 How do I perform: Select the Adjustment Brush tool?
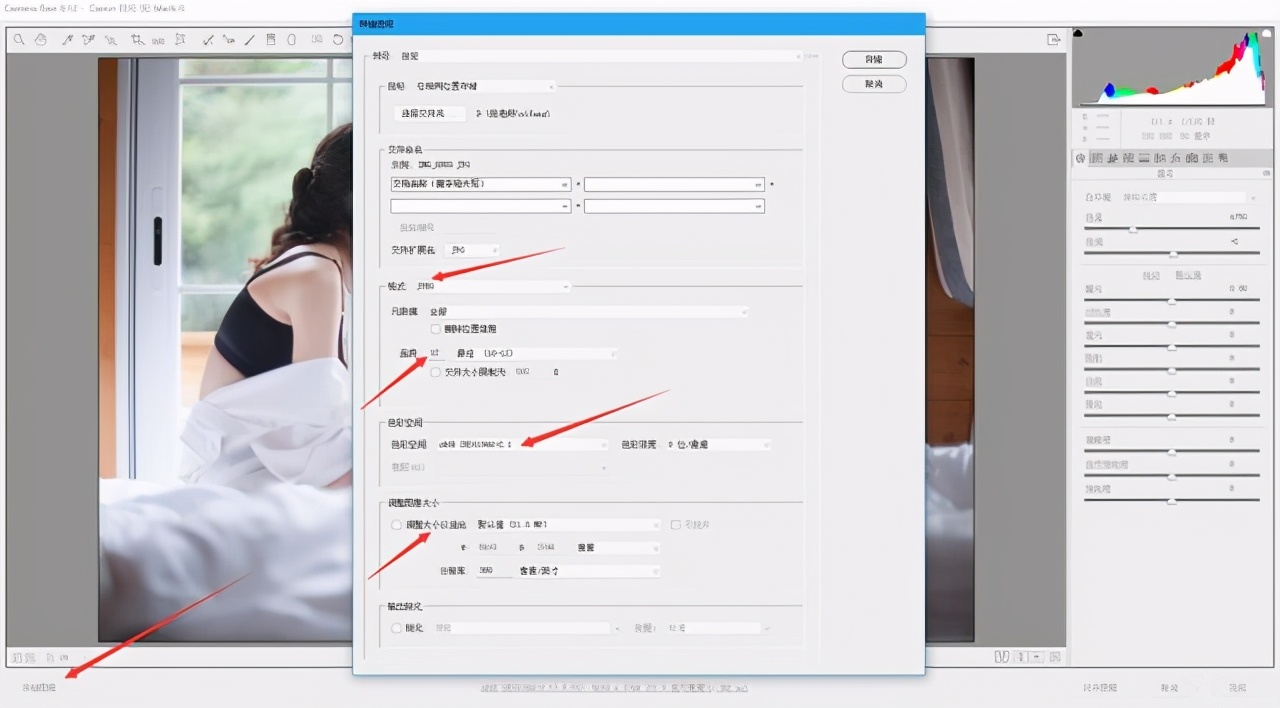[250, 40]
